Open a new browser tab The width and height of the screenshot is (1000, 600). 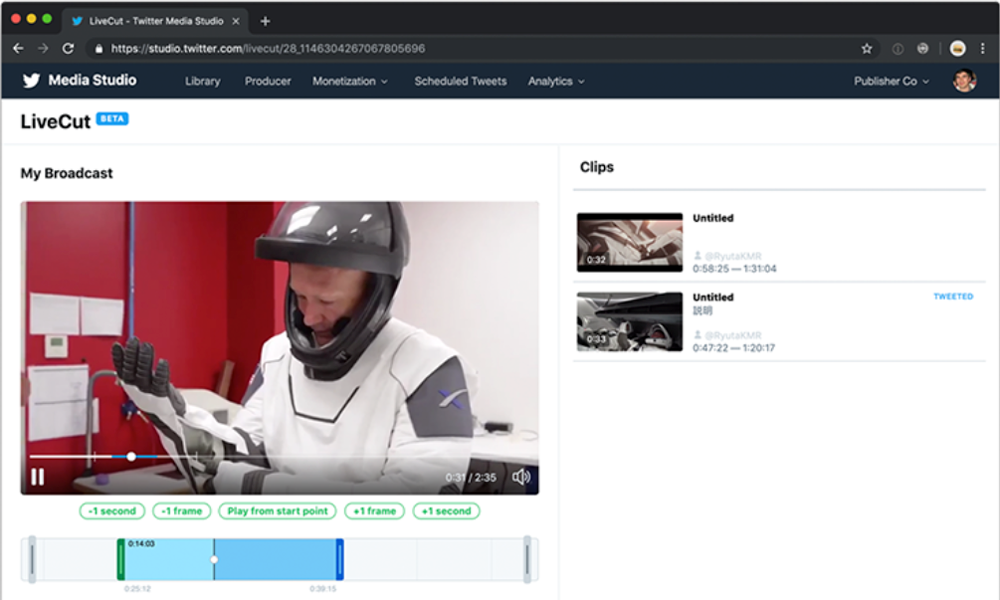click(x=265, y=21)
